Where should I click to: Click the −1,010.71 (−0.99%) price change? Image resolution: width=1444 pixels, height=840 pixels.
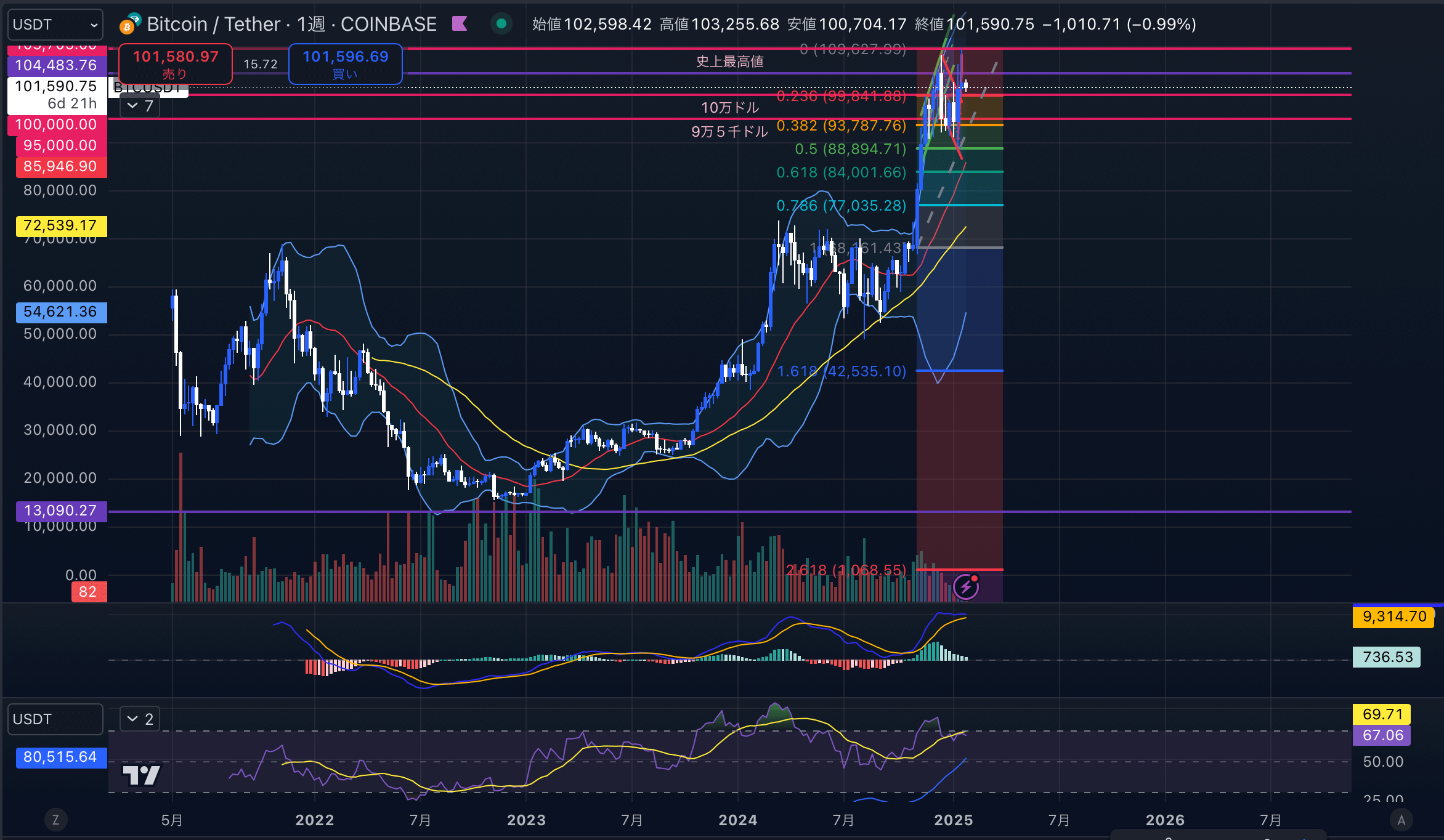[x=1119, y=24]
